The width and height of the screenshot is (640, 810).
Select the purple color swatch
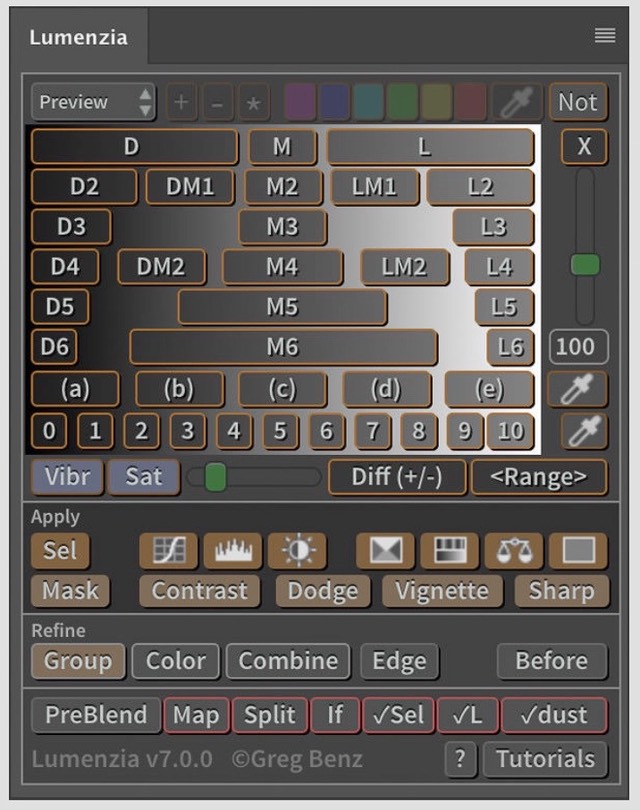(300, 102)
